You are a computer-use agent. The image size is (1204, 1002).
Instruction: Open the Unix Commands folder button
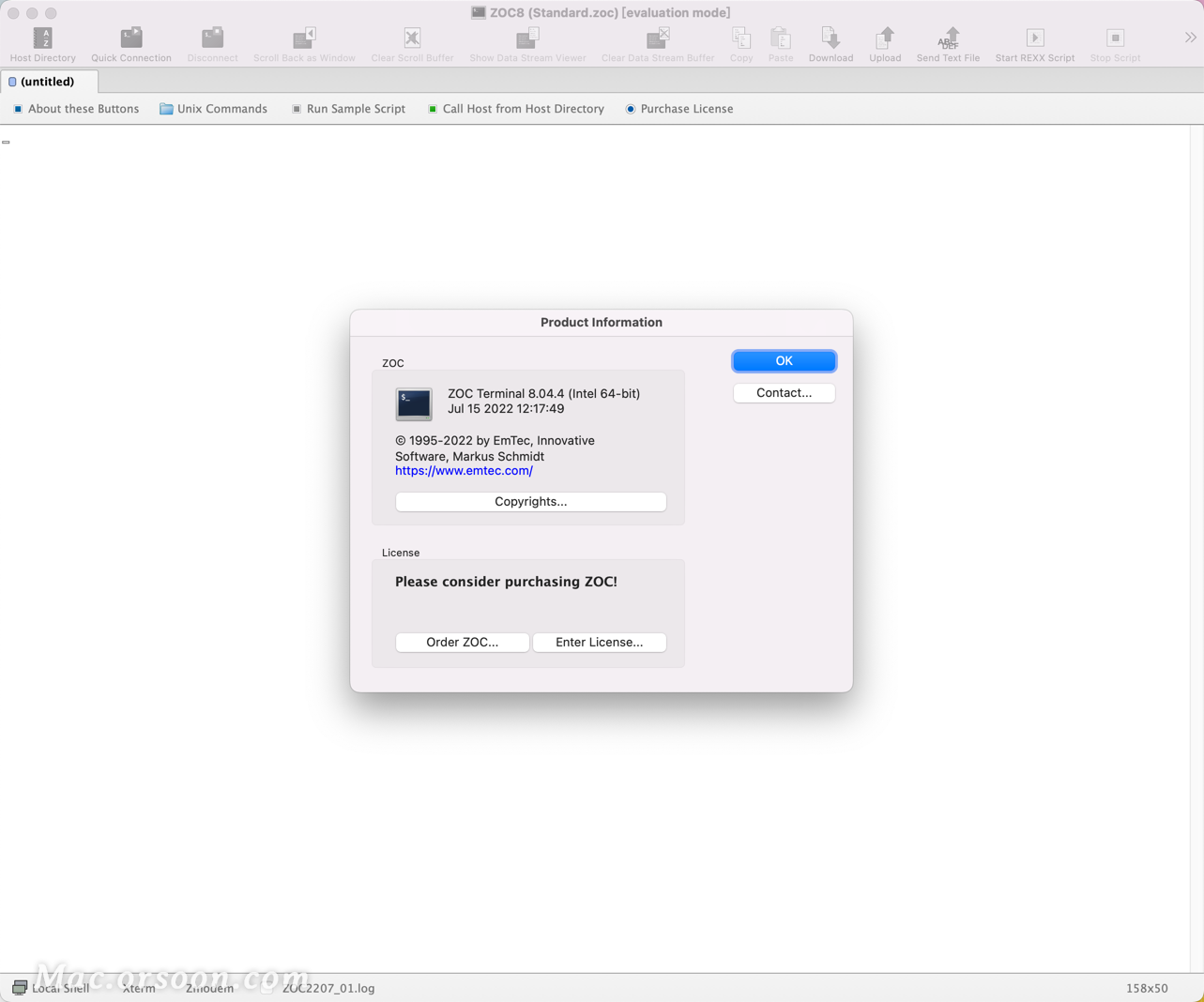tap(214, 109)
